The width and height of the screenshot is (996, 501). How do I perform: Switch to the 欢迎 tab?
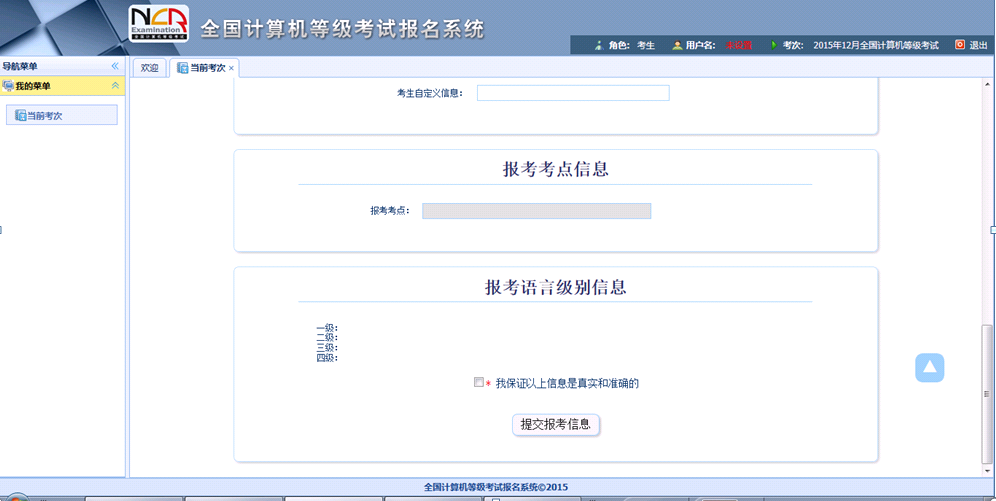coord(149,68)
